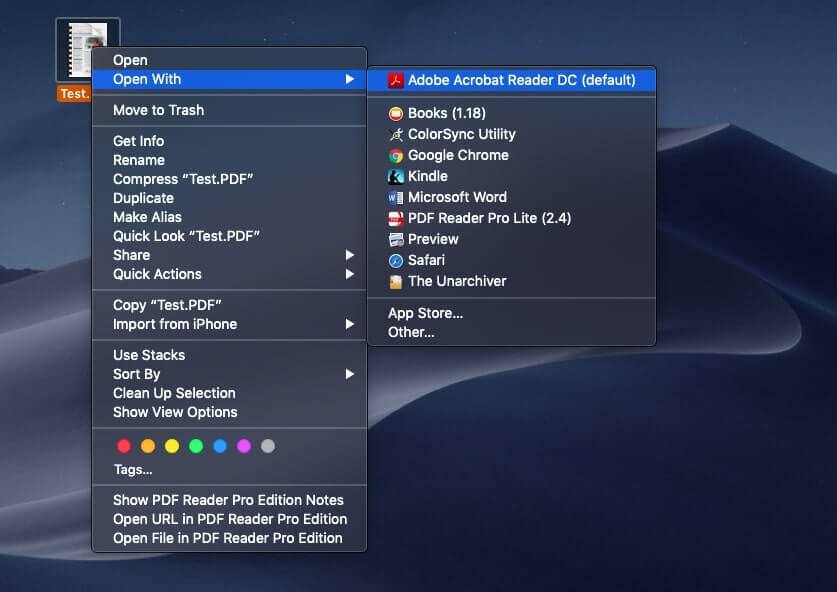Open with Adobe Acrobat Reader DC (default)
This screenshot has width=837, height=592.
tap(511, 80)
